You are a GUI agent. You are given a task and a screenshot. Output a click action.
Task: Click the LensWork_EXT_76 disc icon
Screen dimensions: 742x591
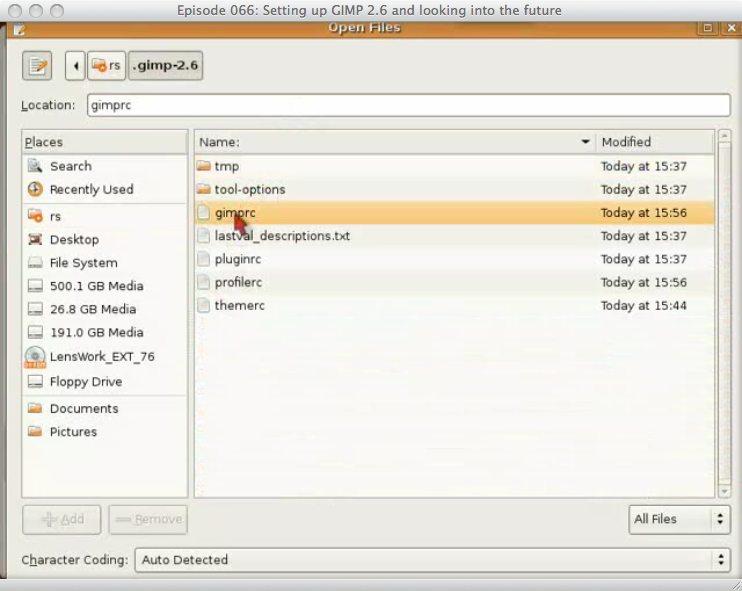(35, 357)
